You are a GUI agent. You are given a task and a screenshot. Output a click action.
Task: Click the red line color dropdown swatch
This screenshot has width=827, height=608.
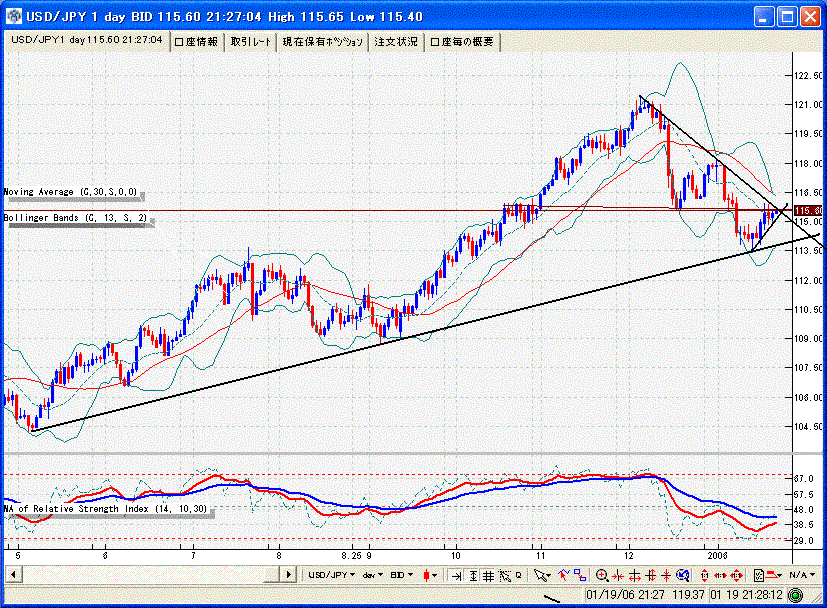coord(775,575)
